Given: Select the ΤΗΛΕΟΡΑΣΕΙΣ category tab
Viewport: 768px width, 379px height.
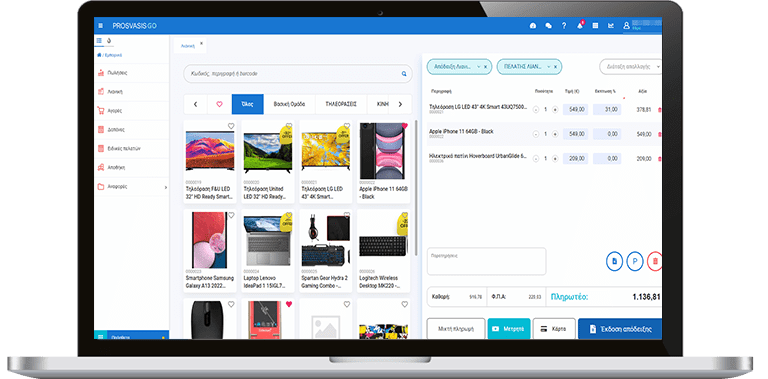Looking at the screenshot, I should coord(340,104).
